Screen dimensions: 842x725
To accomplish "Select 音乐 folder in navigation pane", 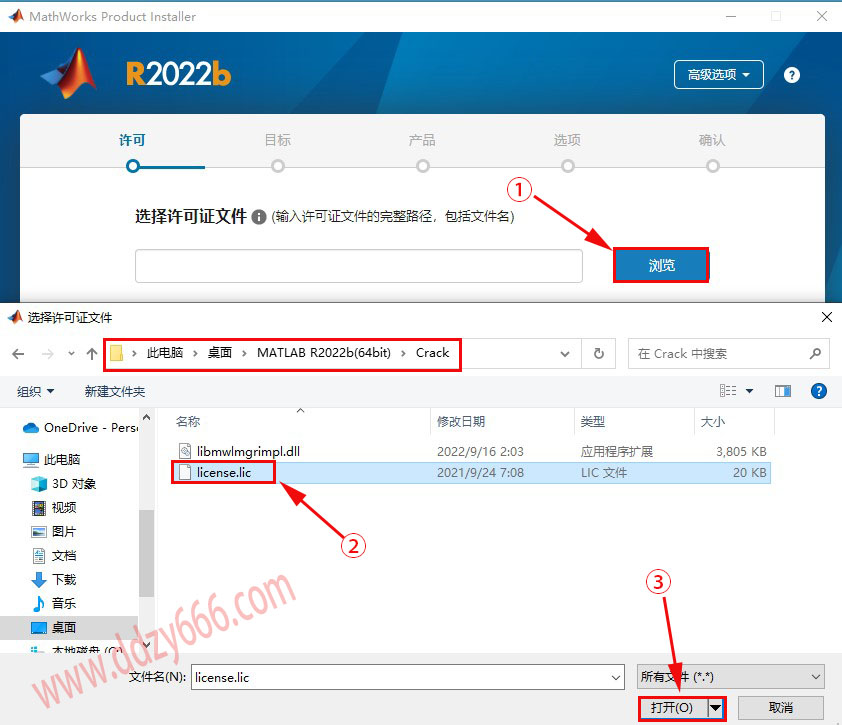I will click(x=54, y=604).
